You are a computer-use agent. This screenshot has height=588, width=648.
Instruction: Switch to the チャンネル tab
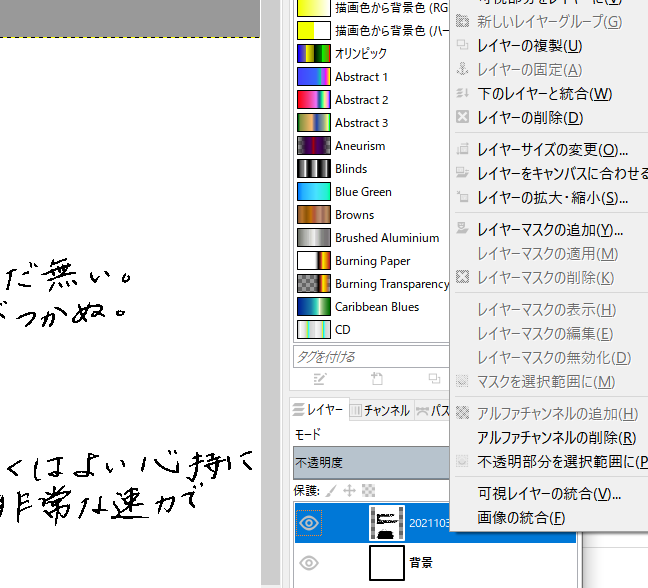381,411
